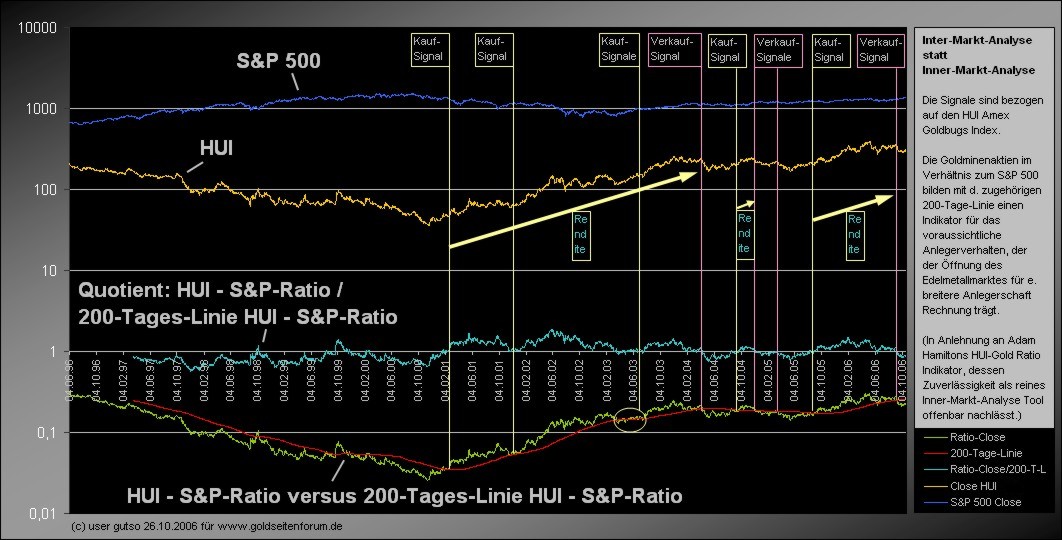Click the 'Quotient: HUI - S&P-Ratio /' label
This screenshot has width=1062, height=540.
tap(211, 290)
